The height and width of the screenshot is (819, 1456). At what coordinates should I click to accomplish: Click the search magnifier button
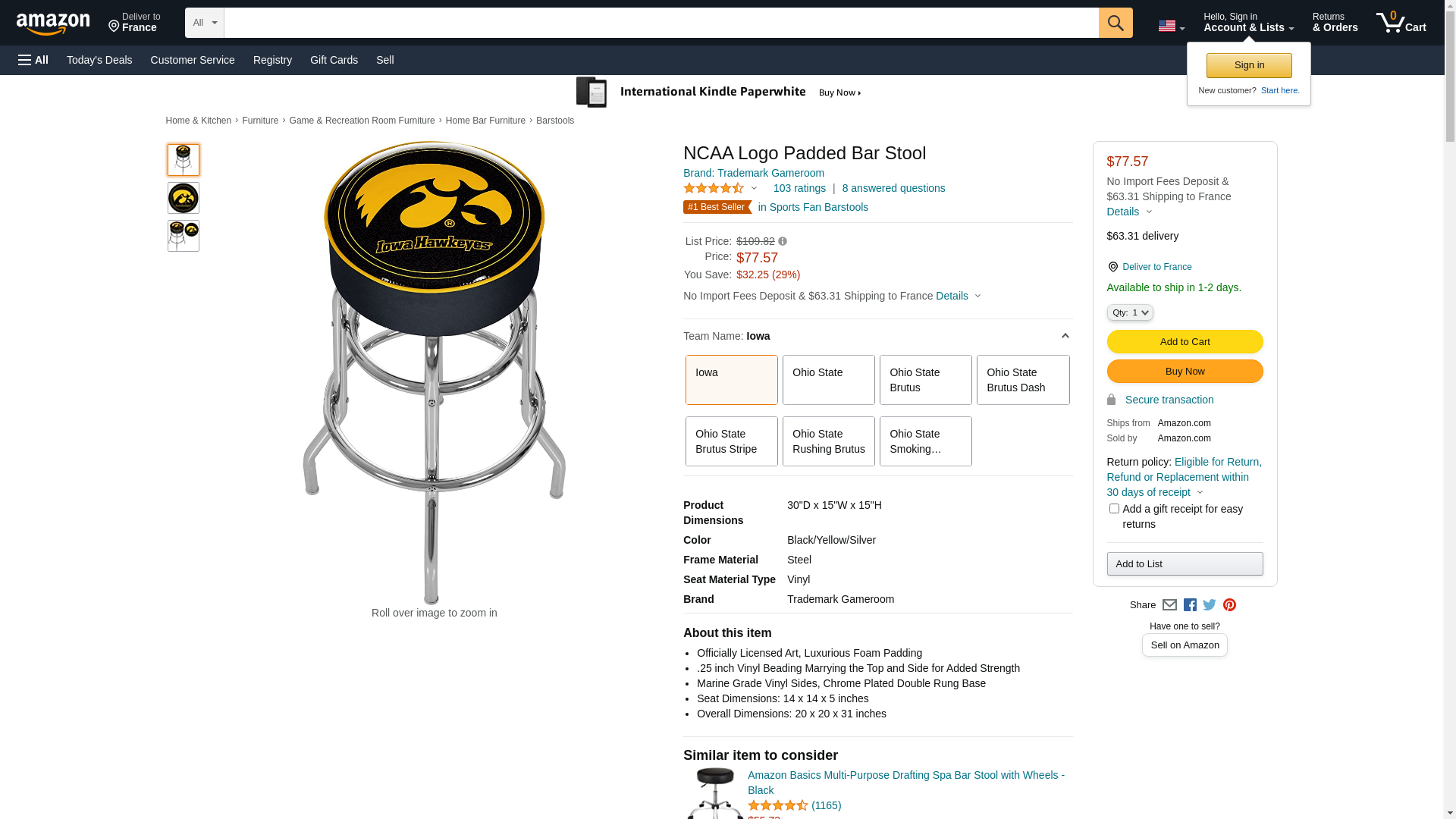click(x=1115, y=23)
